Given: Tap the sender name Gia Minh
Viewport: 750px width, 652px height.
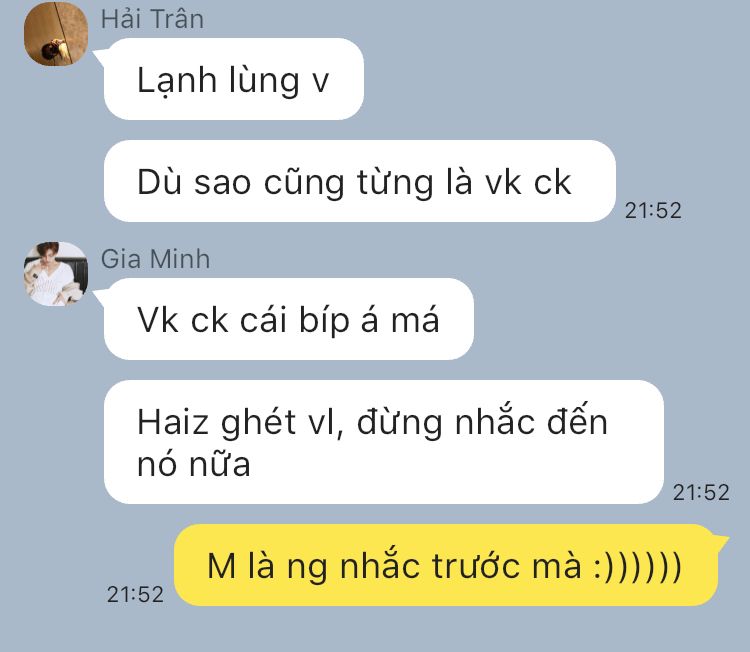Looking at the screenshot, I should point(155,259).
